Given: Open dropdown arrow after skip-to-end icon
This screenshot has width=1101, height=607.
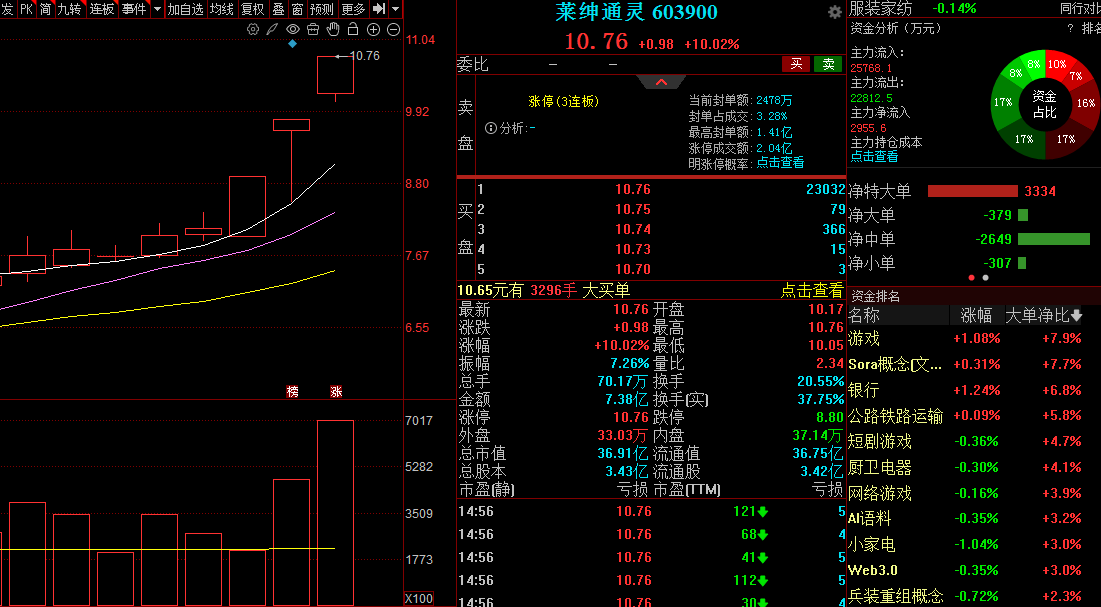Looking at the screenshot, I should pos(395,9).
